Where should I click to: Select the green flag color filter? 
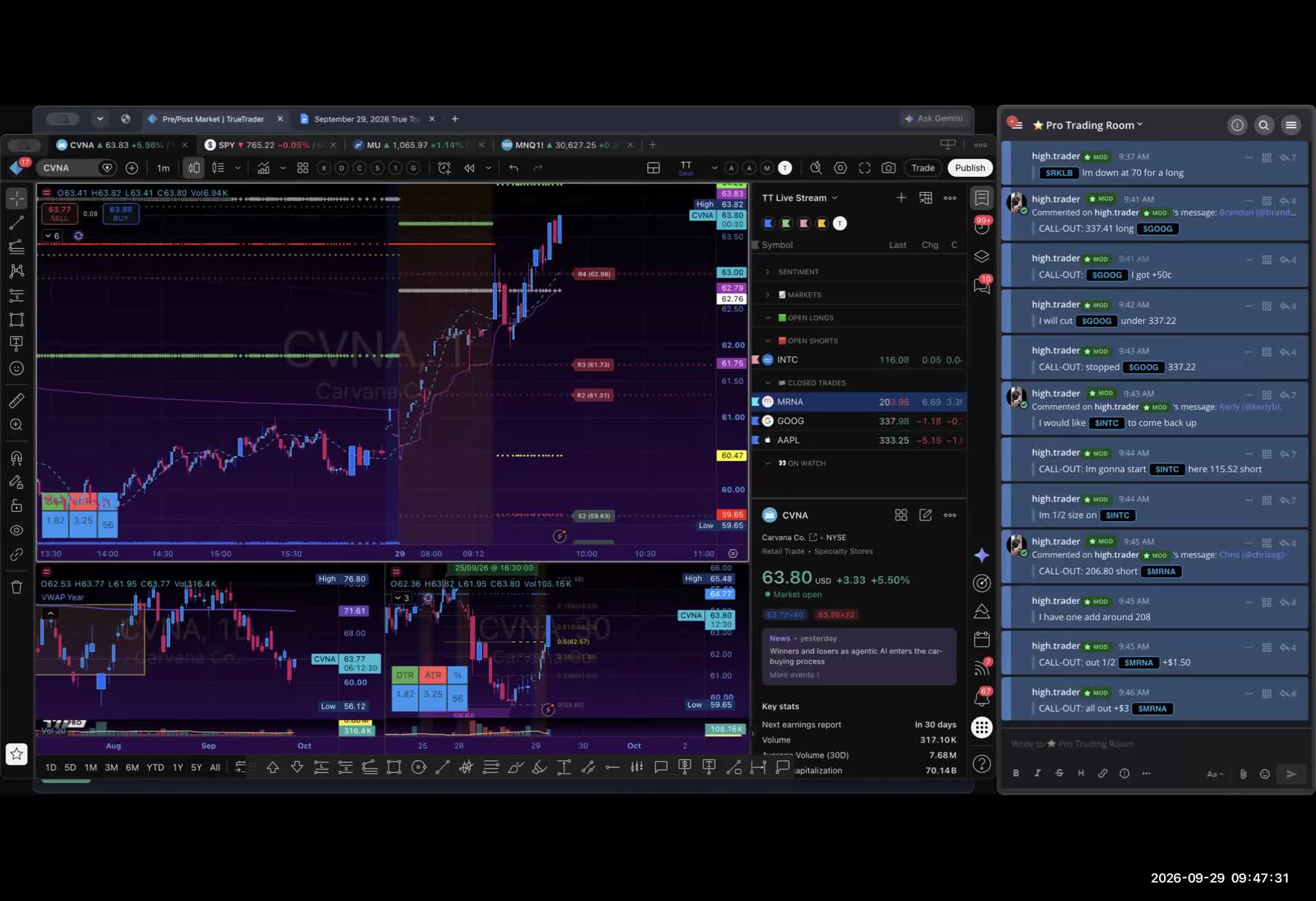coord(786,224)
